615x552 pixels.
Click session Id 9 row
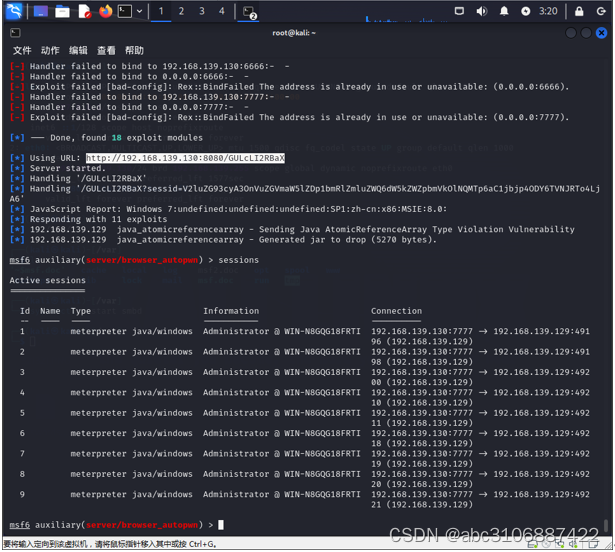(304, 499)
